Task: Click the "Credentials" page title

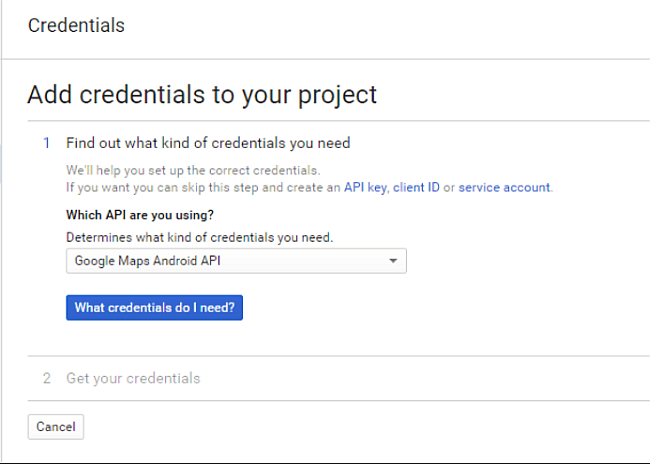Action: pos(76,26)
